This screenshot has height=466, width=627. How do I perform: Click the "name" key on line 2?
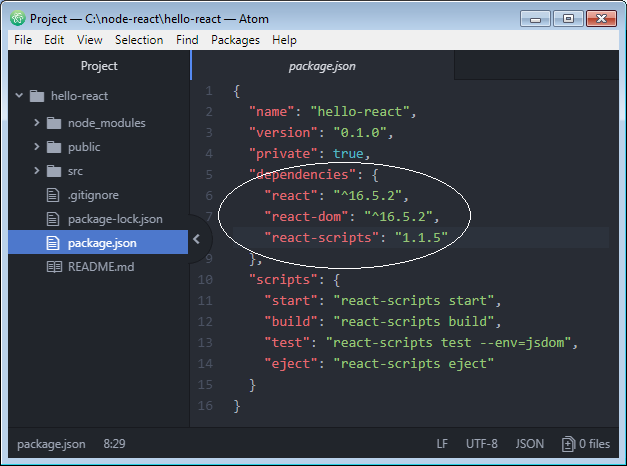pos(272,112)
